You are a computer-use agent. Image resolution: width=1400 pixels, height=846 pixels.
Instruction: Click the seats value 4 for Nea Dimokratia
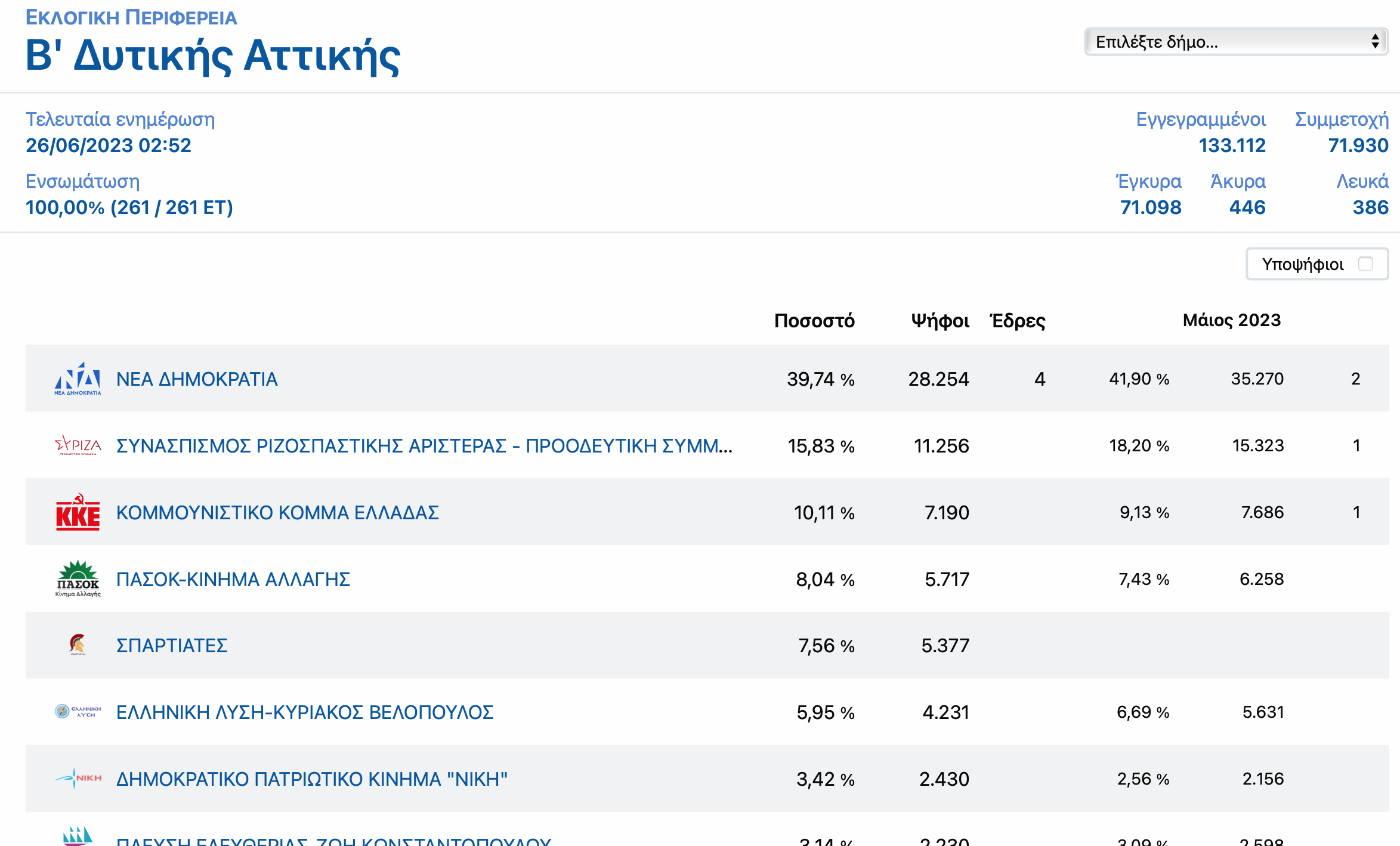(1040, 379)
